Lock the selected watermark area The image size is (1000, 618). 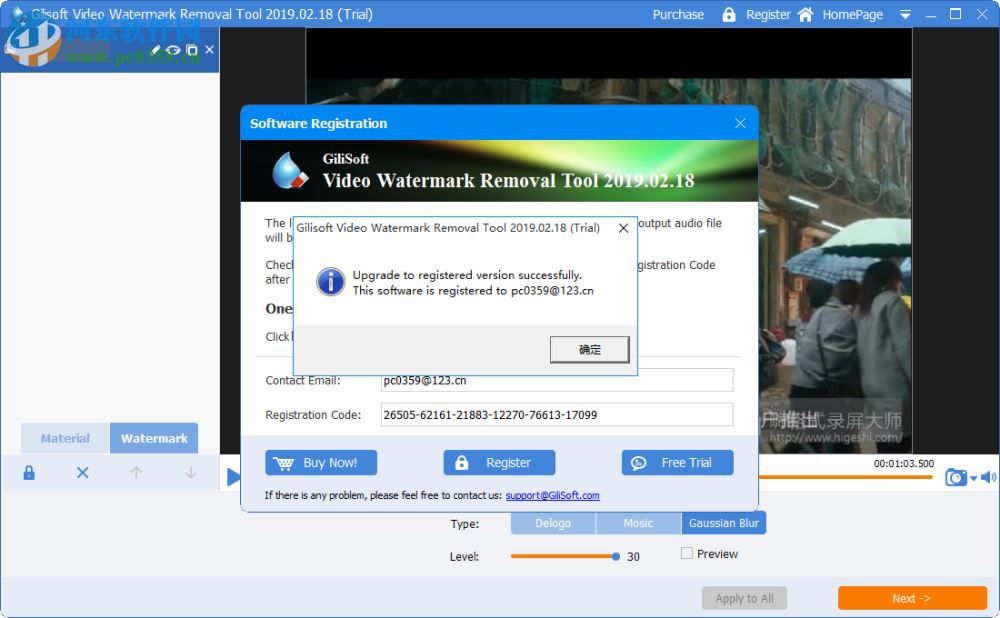pos(28,472)
